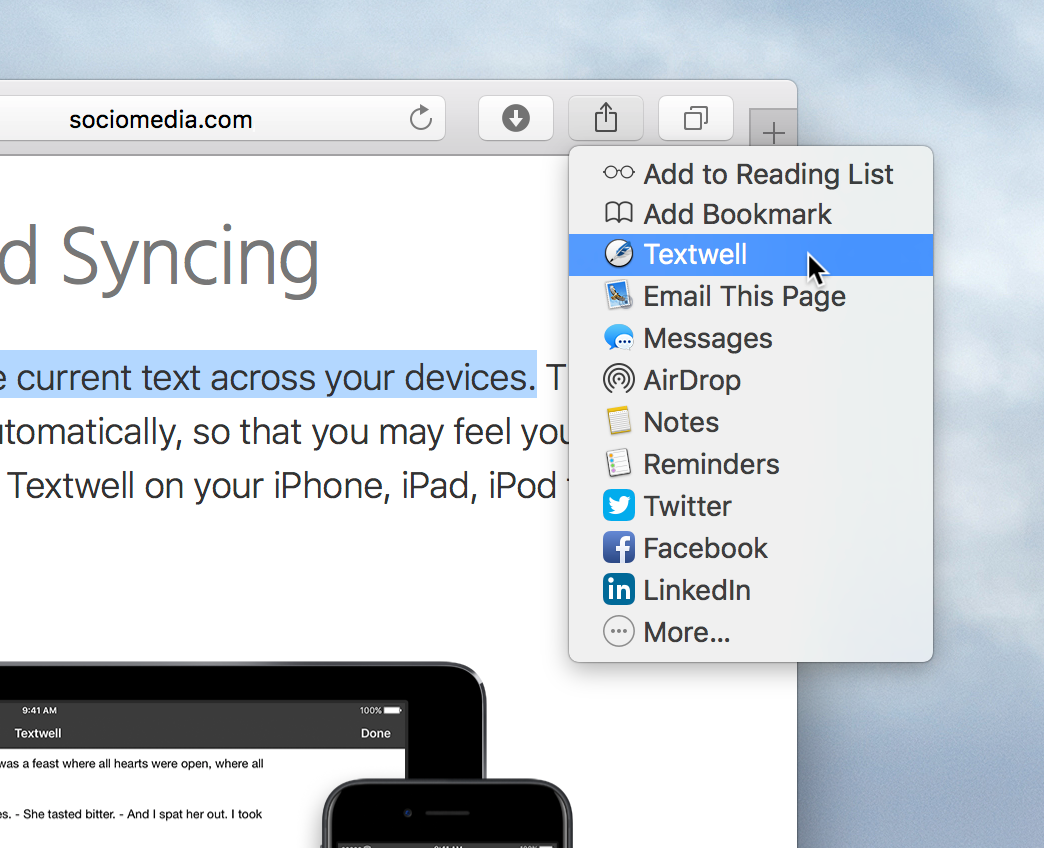Reload the sociomedia.com page
Image resolution: width=1044 pixels, height=848 pixels.
point(421,118)
